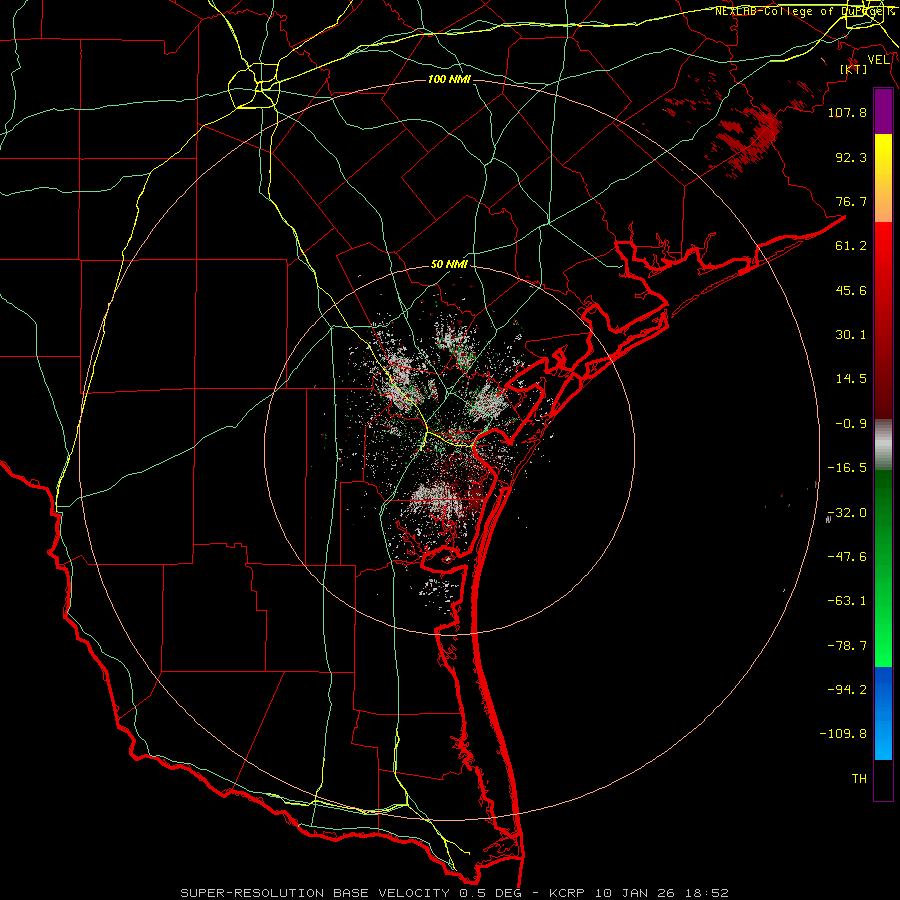
Task: Click the -63.1 scale value
Action: coord(847,601)
